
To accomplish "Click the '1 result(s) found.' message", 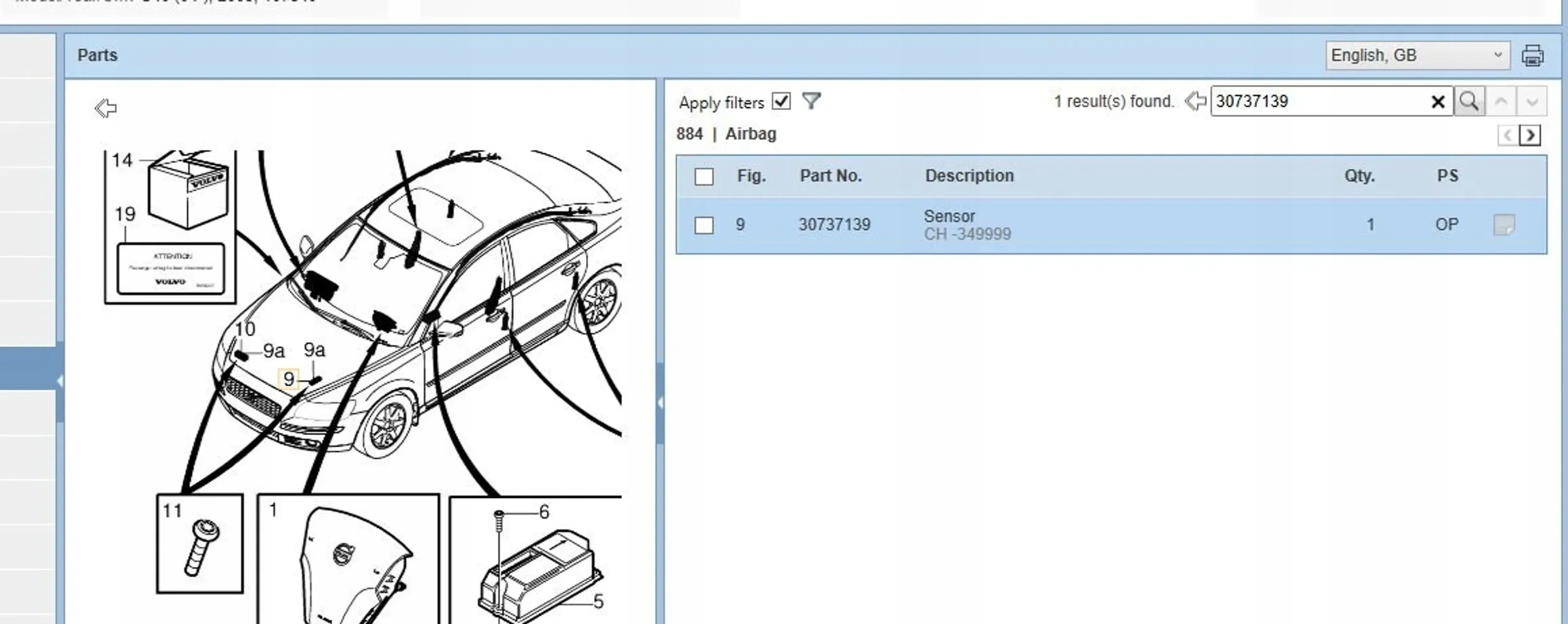I will (x=1113, y=102).
